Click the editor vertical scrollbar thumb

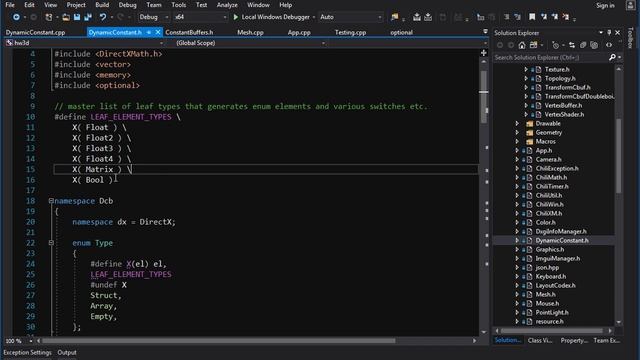484,96
